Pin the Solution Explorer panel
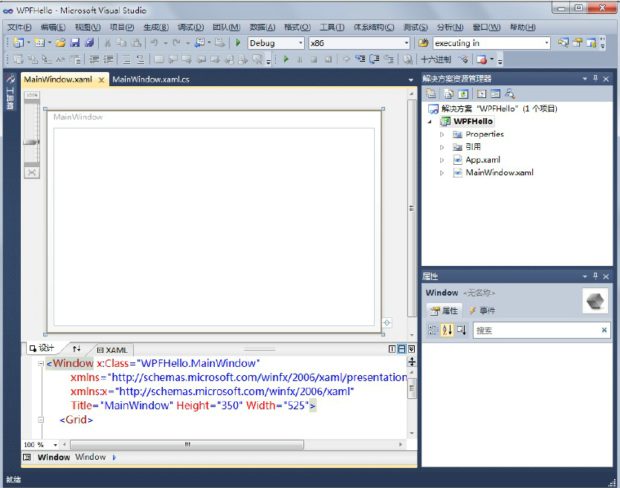The width and height of the screenshot is (620, 488). [595, 78]
